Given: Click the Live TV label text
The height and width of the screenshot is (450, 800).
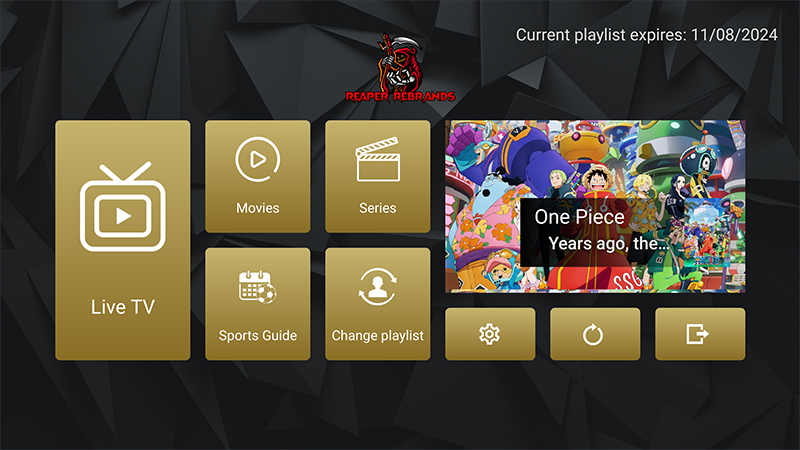Looking at the screenshot, I should [x=122, y=307].
